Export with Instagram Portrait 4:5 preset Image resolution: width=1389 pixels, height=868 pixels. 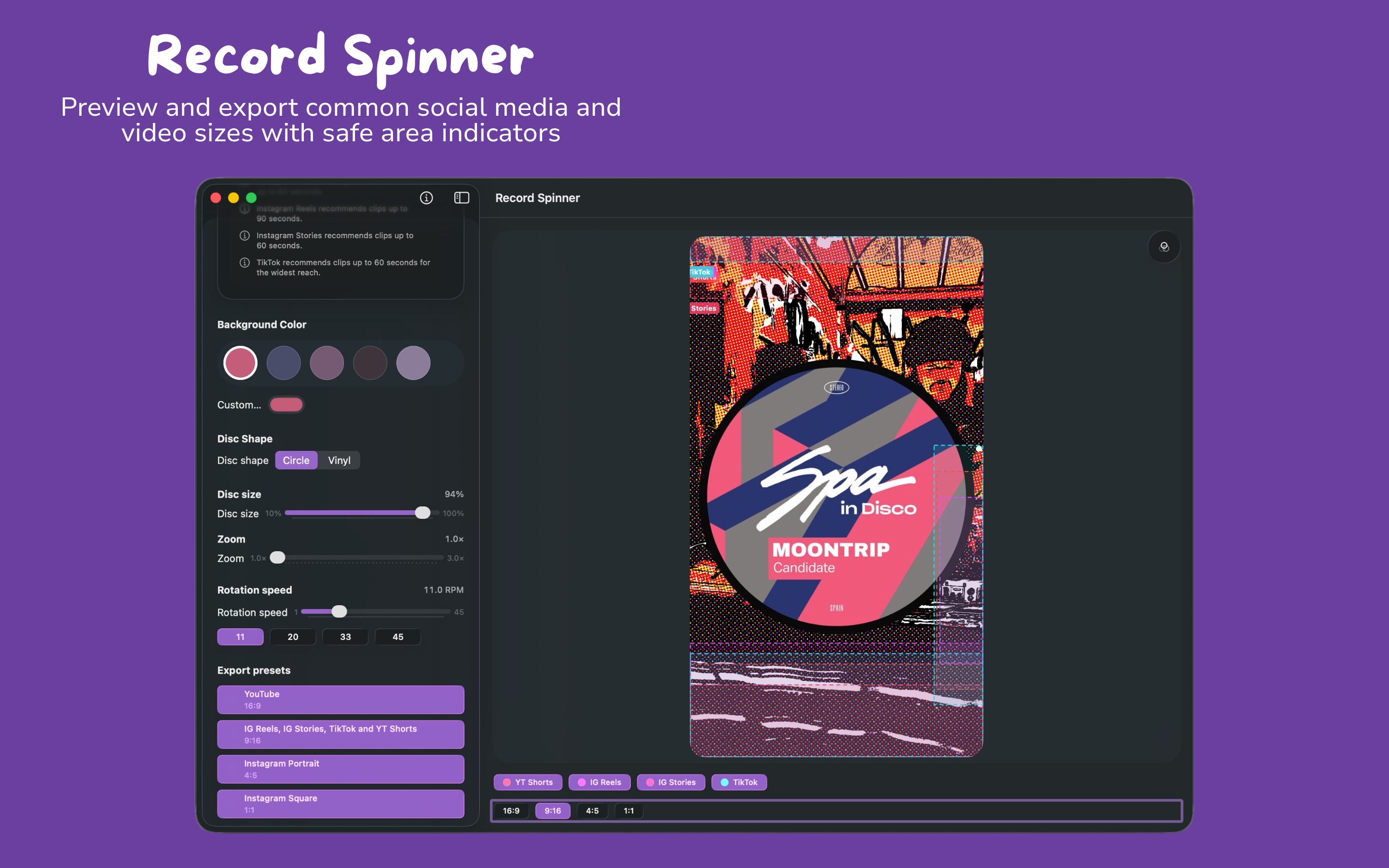click(x=341, y=769)
